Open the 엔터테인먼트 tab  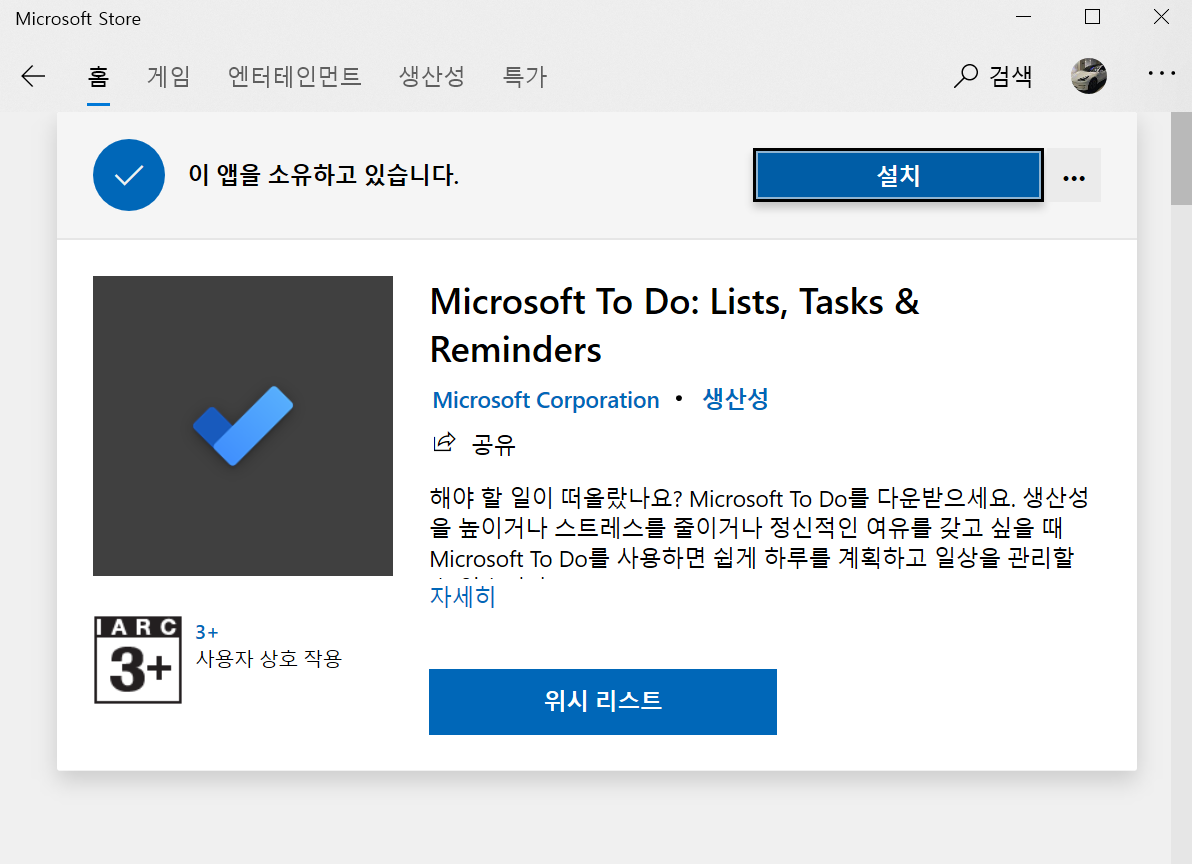(294, 76)
